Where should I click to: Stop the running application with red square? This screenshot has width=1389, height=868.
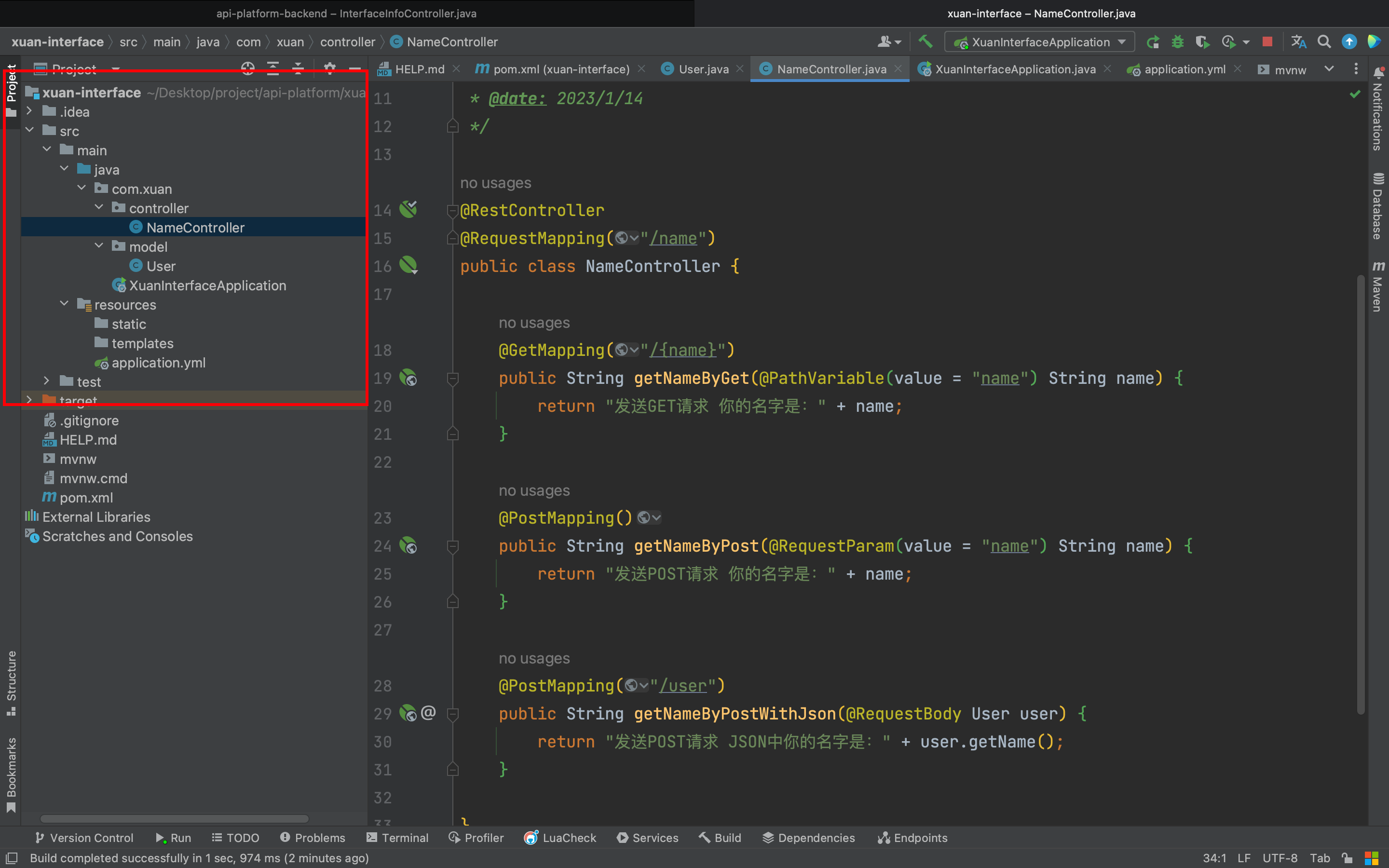click(1267, 42)
